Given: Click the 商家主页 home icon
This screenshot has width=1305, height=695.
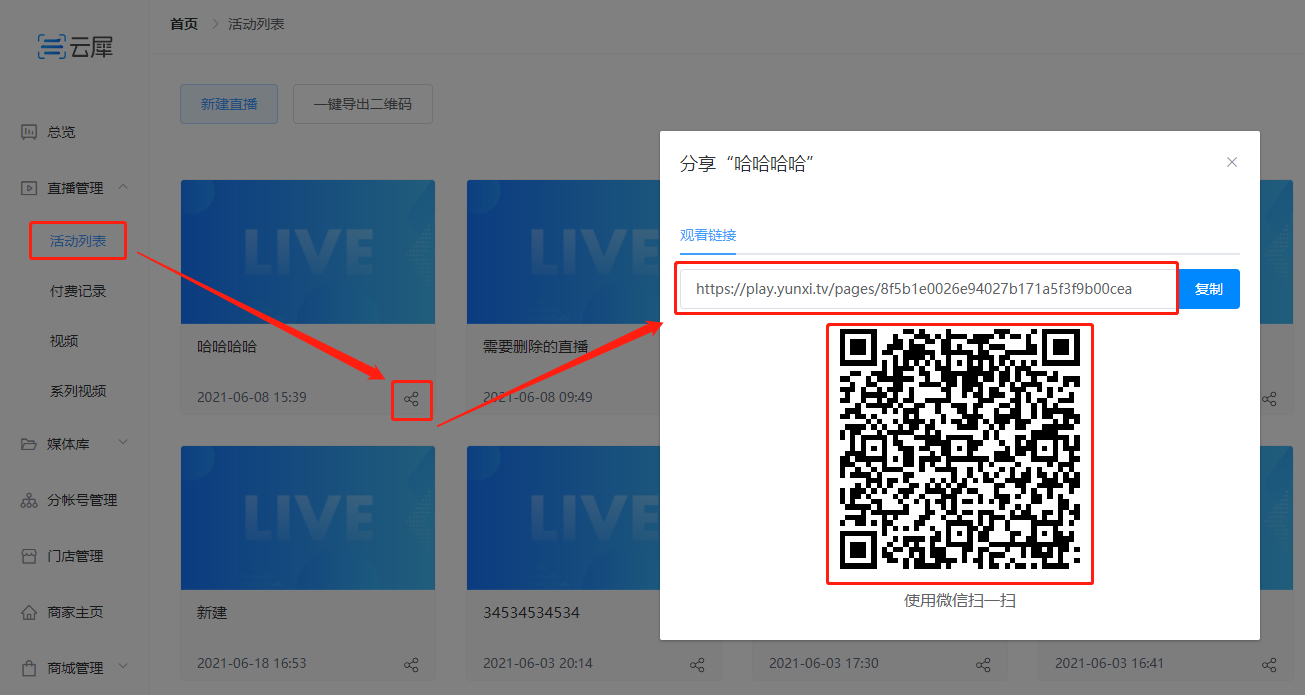Looking at the screenshot, I should pos(29,612).
